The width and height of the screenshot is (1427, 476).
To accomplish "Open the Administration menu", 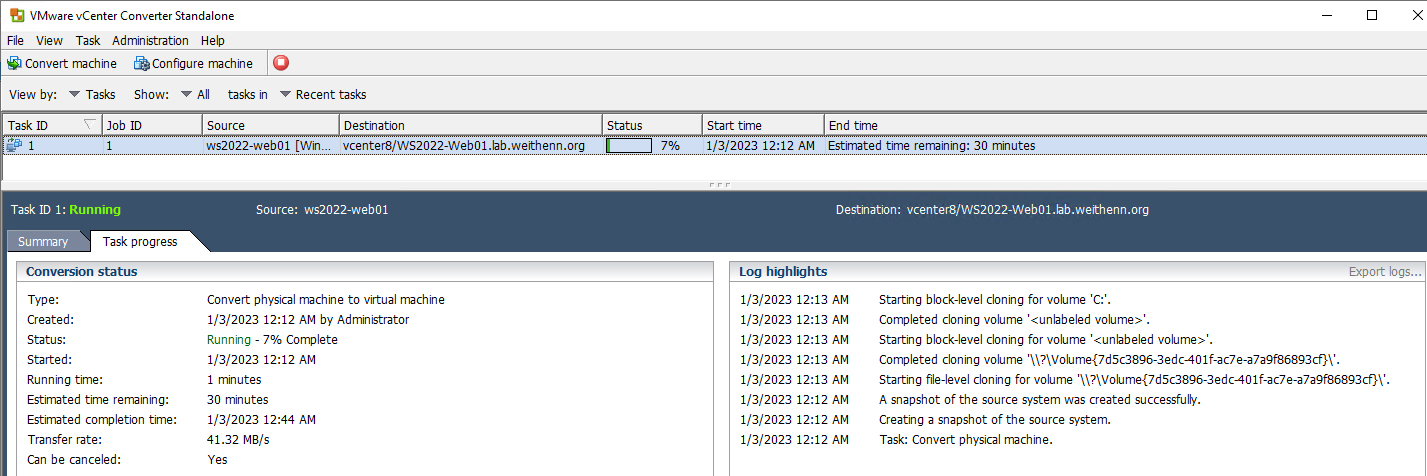I will coord(150,40).
